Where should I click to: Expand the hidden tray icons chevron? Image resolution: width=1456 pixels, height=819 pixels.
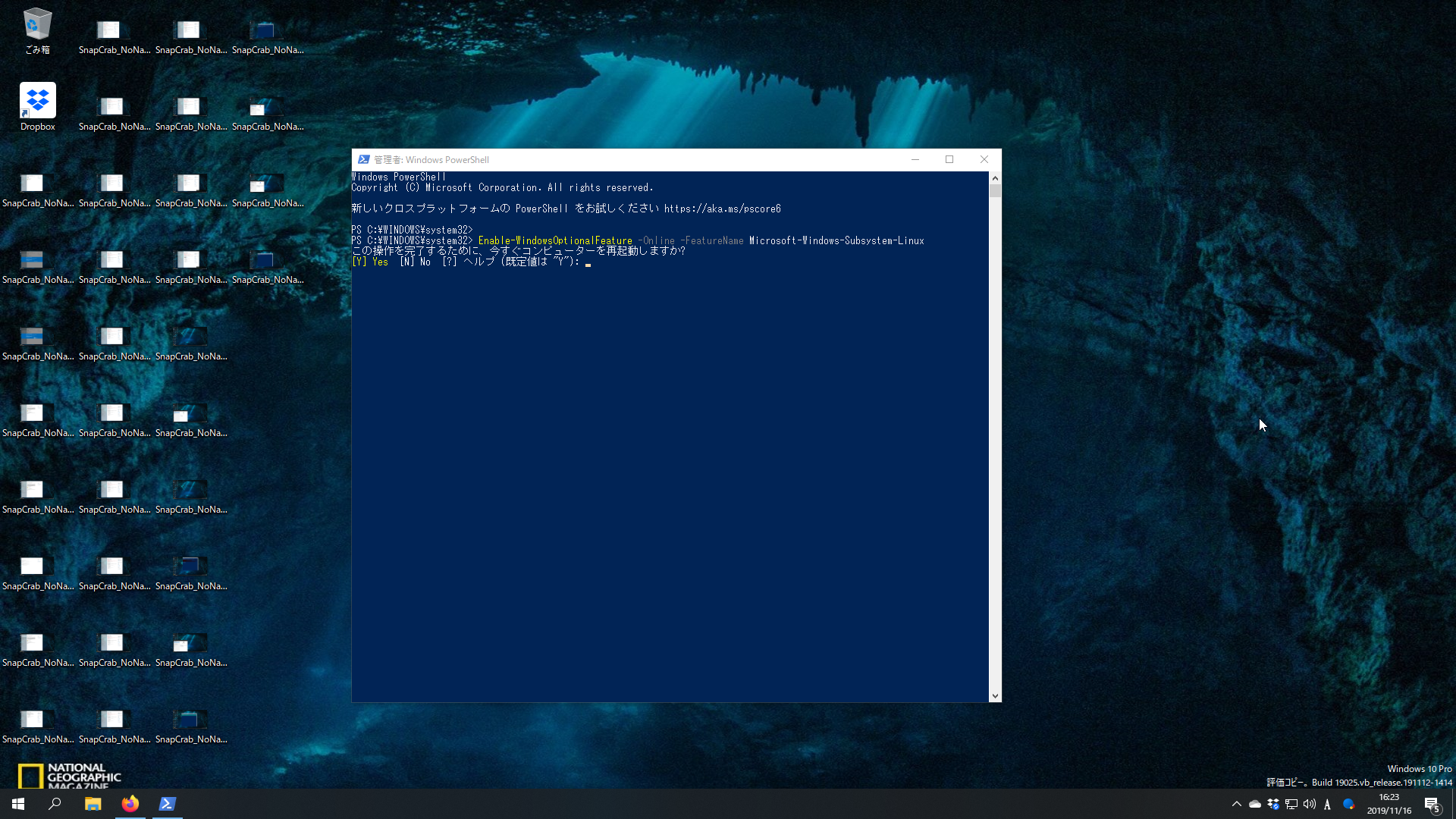tap(1237, 804)
